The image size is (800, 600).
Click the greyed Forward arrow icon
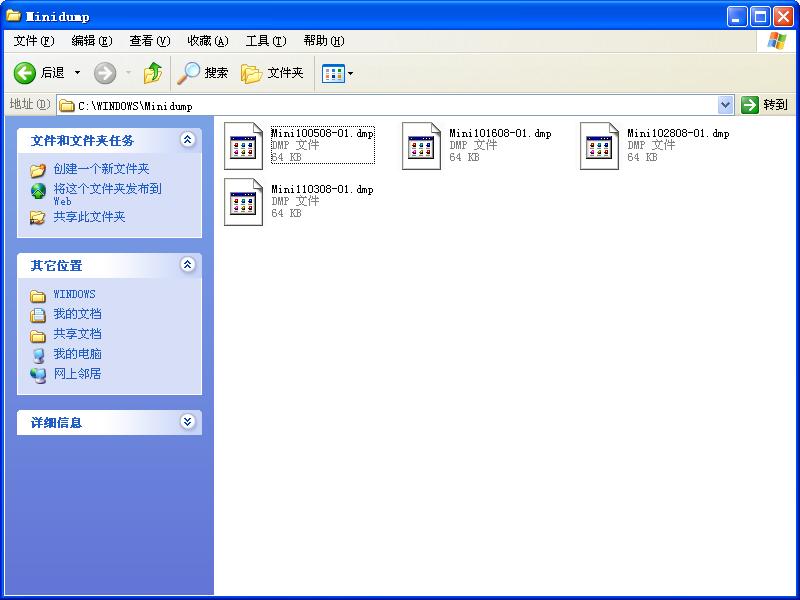[x=105, y=73]
